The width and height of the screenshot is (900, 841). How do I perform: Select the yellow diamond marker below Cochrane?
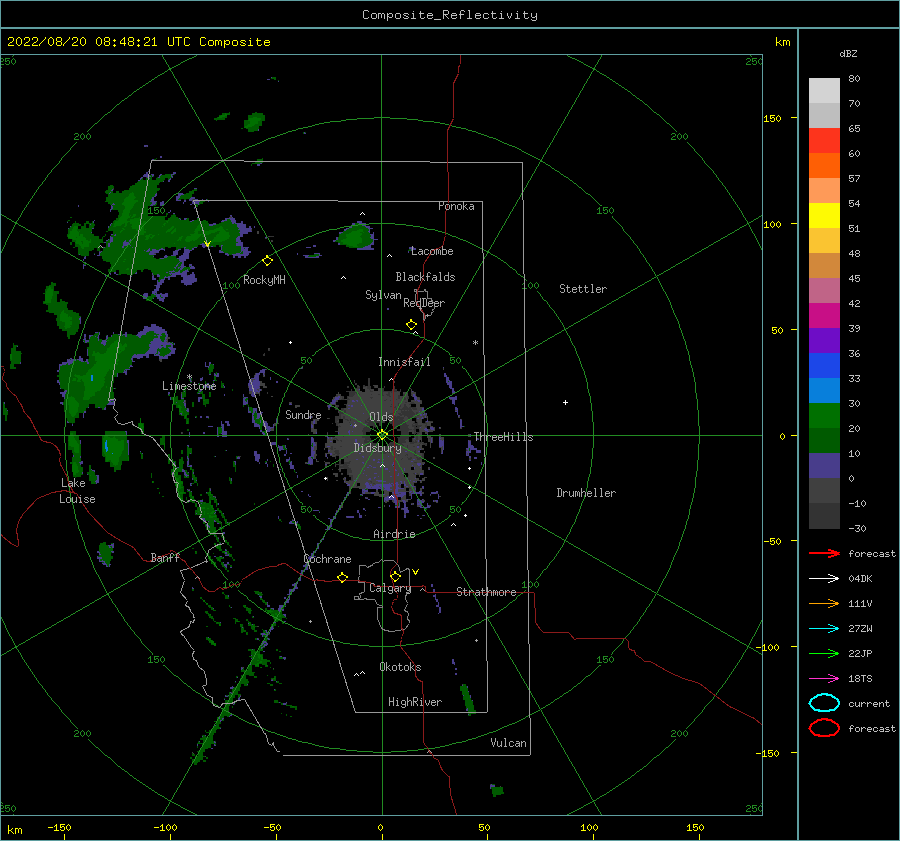pos(343,578)
